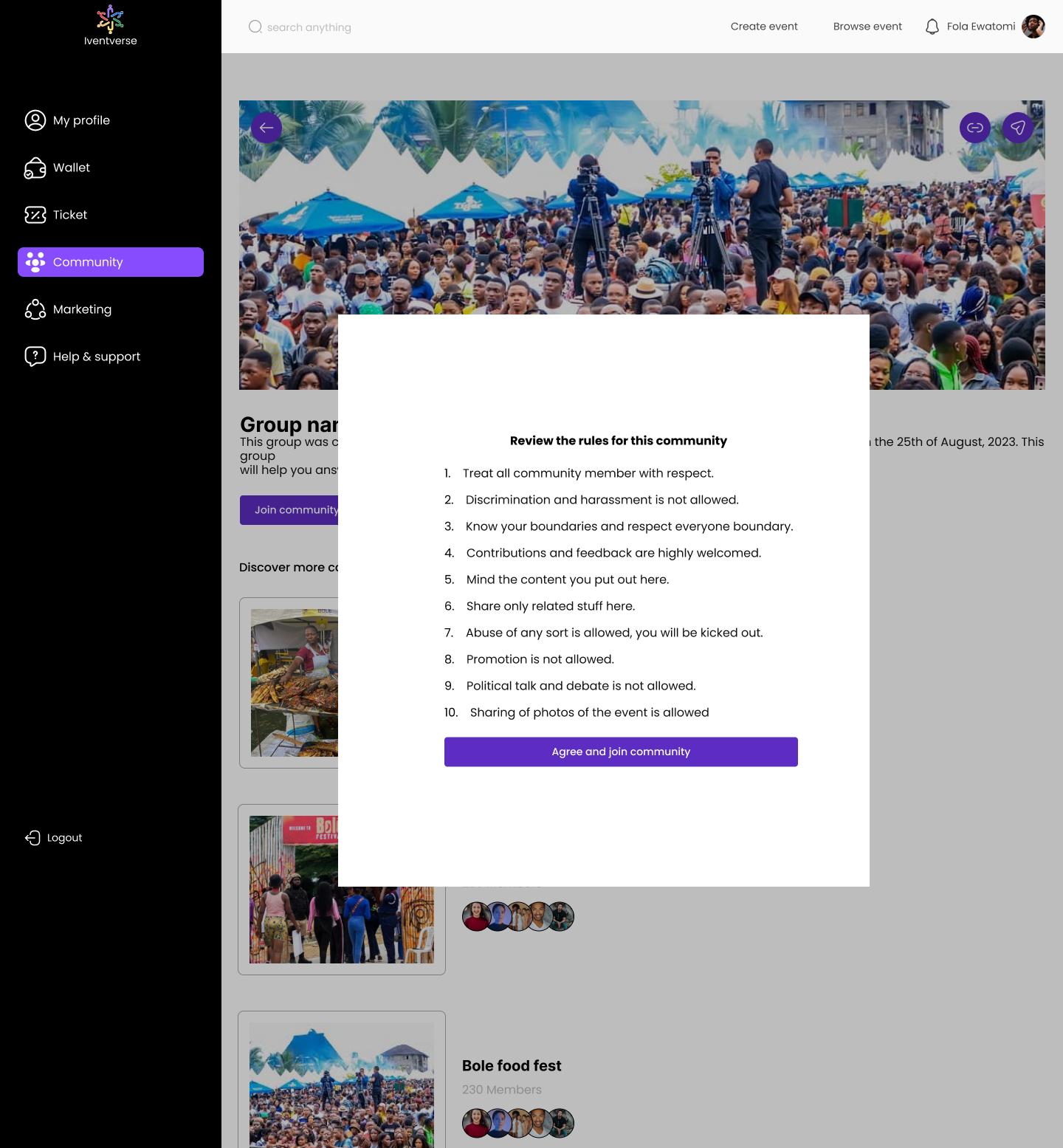Click Bole food fest community title
Viewport: 1063px width, 1148px height.
coord(512,1065)
